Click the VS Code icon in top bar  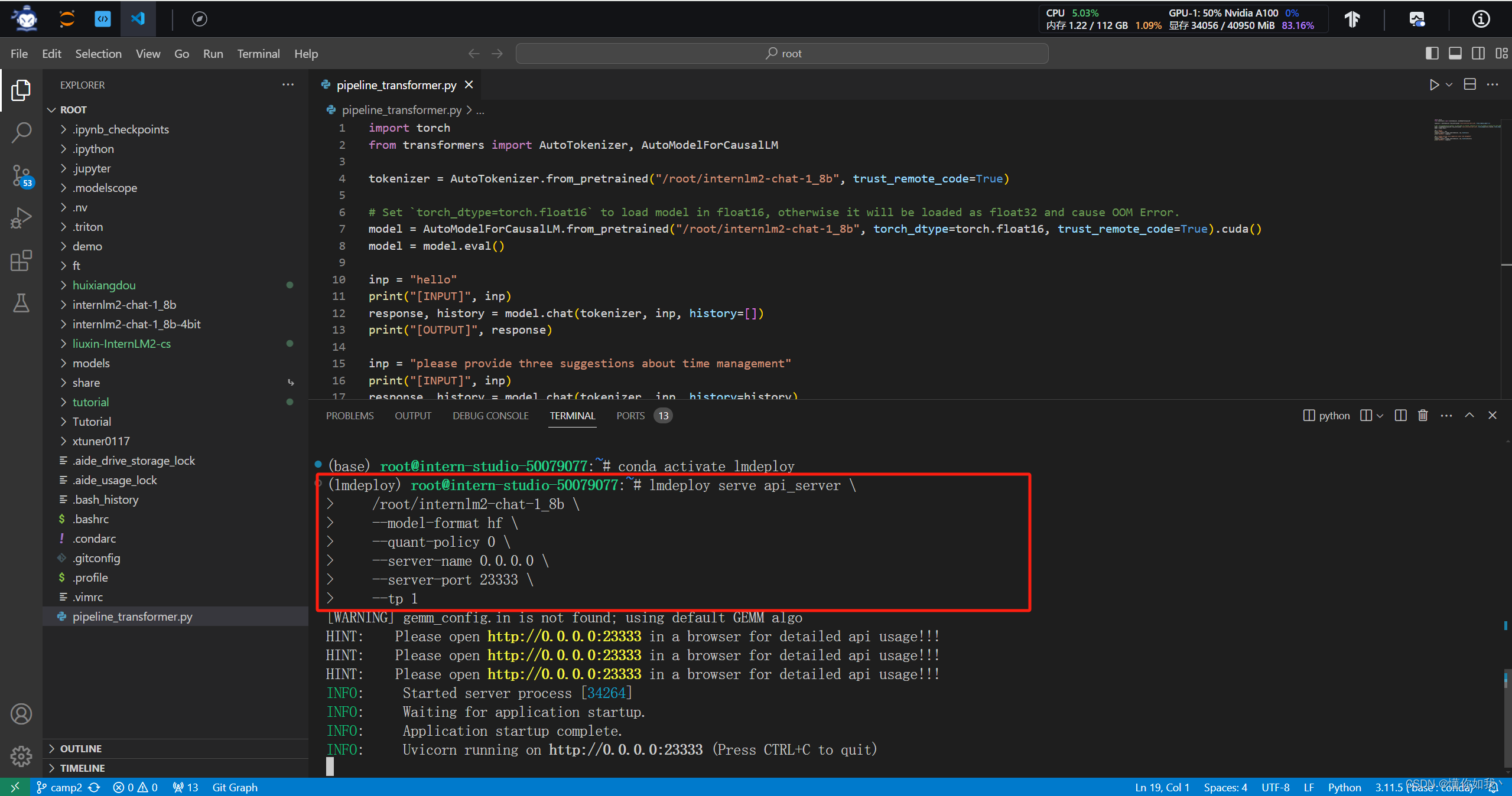pos(138,19)
